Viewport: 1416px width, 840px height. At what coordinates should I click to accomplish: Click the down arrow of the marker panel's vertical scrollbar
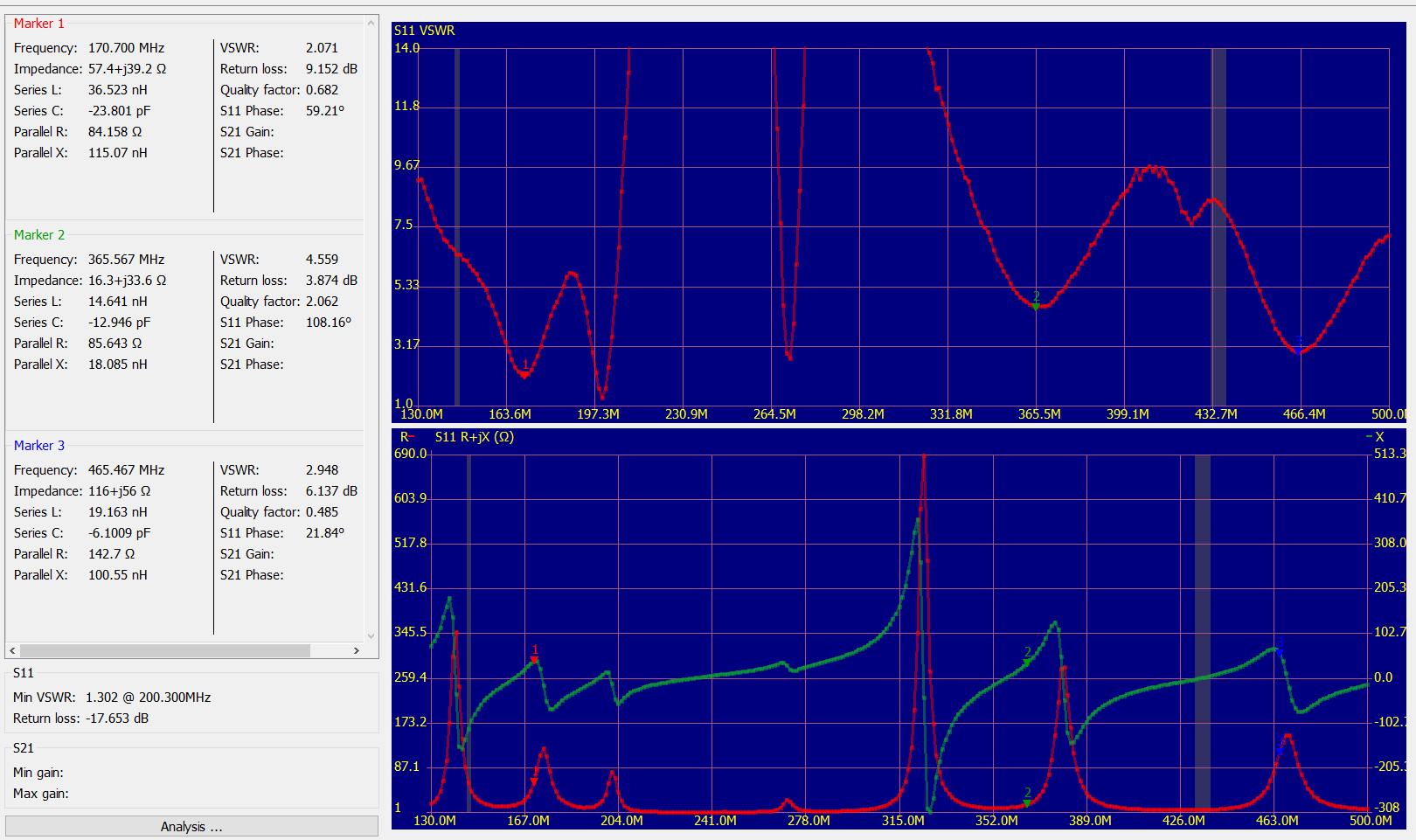pyautogui.click(x=371, y=636)
